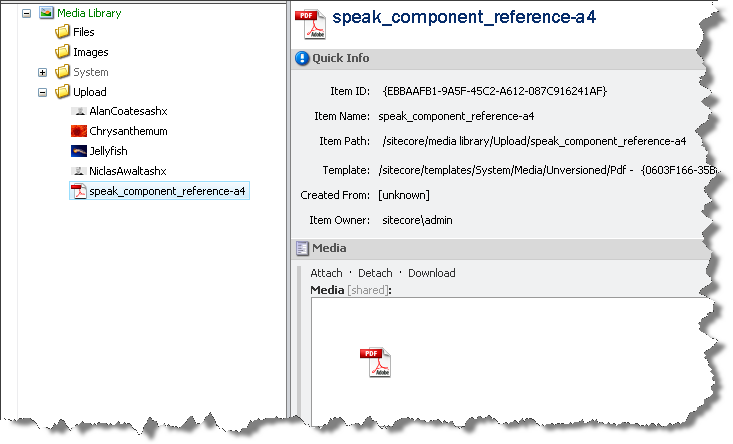Screen dimensions: 733x444
Task: Expand the System folder node
Action: tap(42, 72)
